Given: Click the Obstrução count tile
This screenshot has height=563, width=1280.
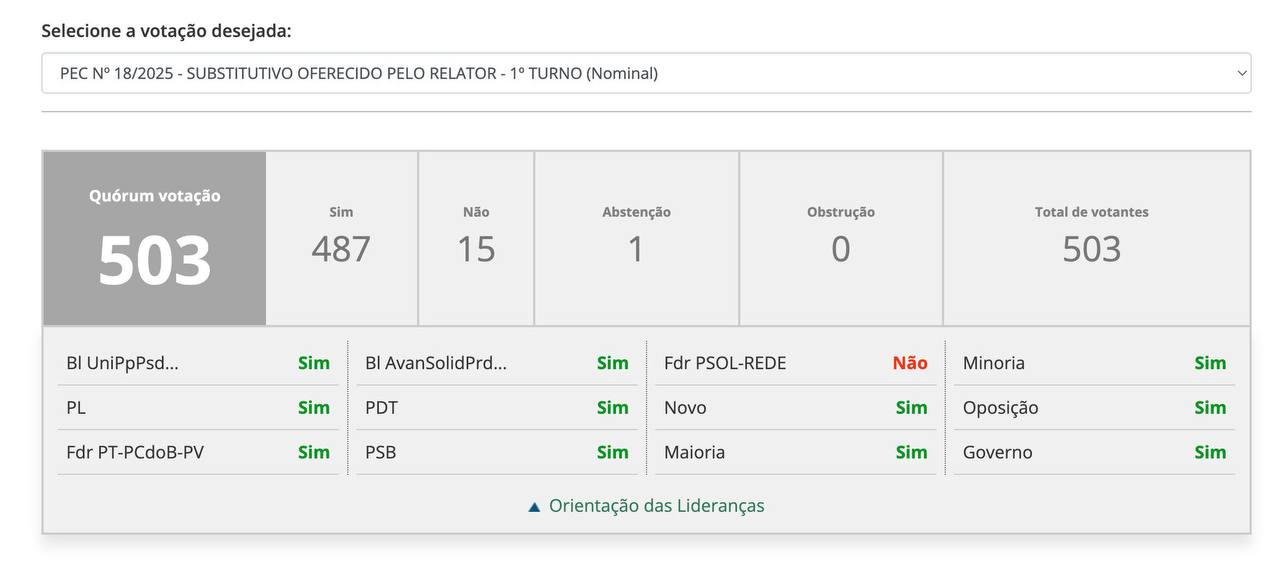Looking at the screenshot, I should (840, 239).
